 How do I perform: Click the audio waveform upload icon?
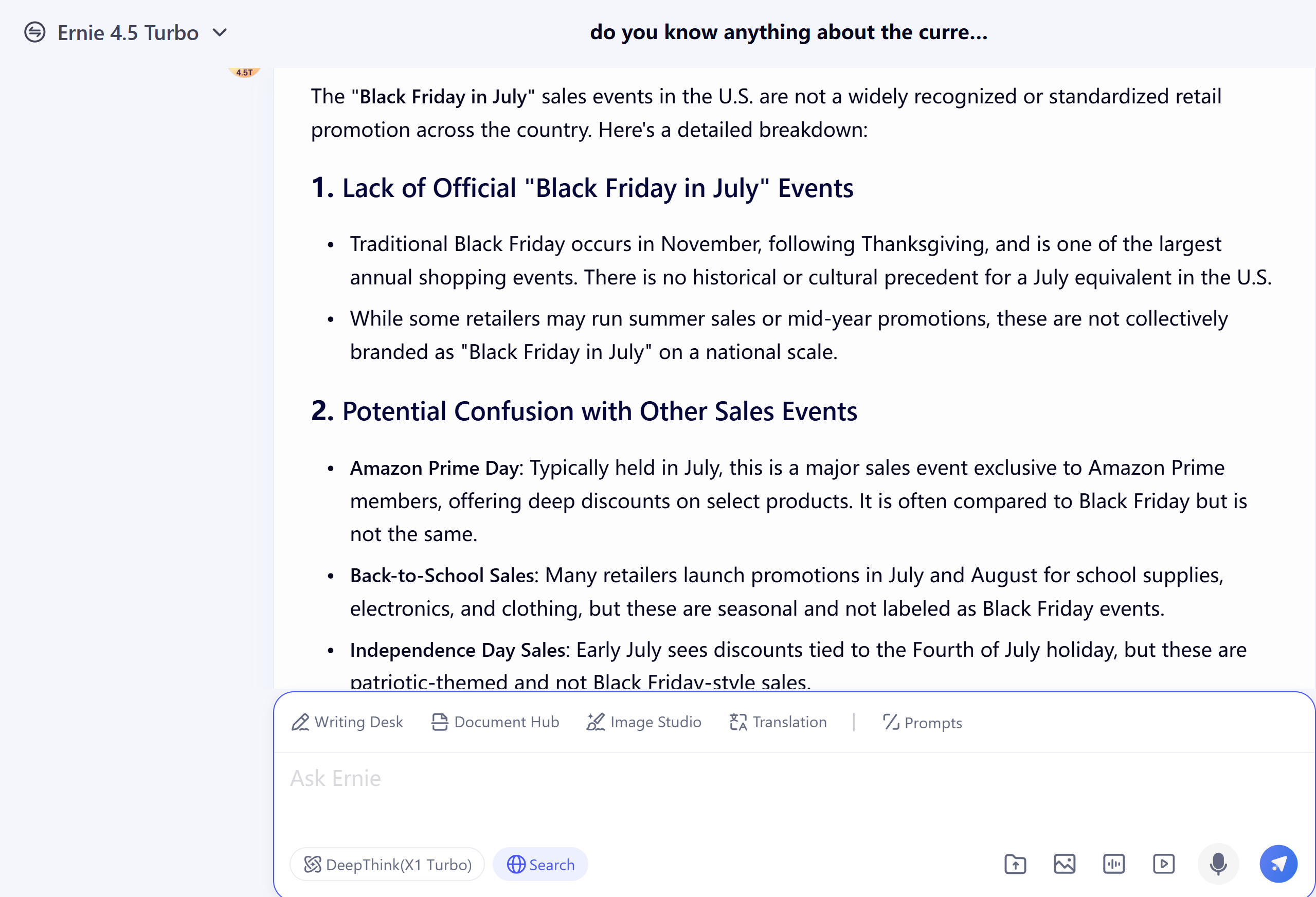[x=1114, y=864]
